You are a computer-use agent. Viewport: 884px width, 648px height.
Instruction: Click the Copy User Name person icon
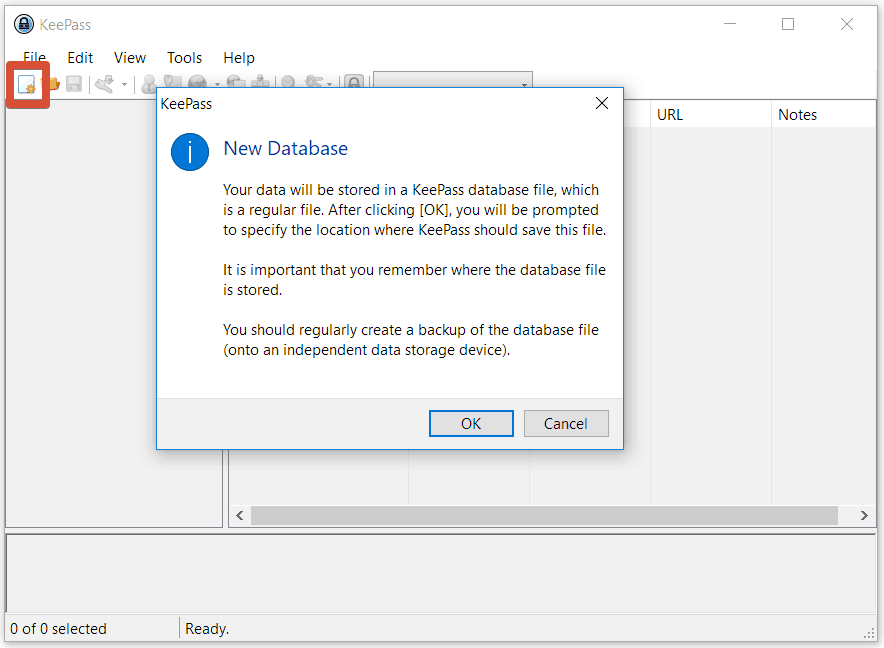149,82
